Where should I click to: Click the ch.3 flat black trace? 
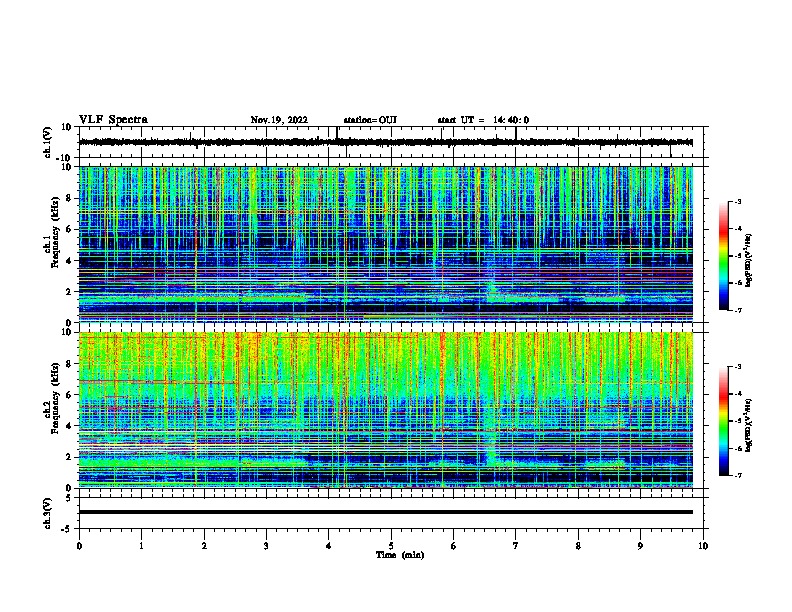point(385,512)
